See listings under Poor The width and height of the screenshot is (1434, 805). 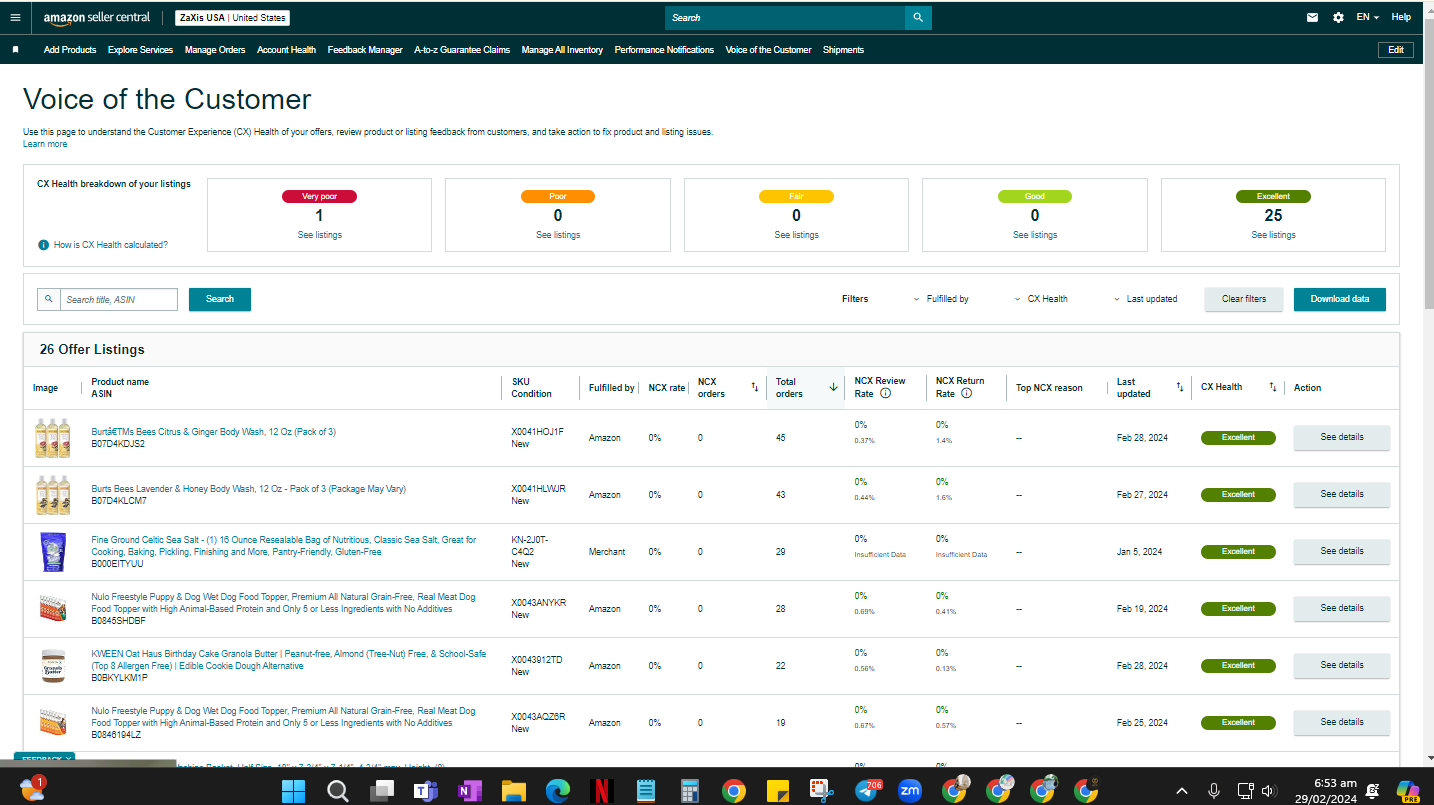click(558, 235)
